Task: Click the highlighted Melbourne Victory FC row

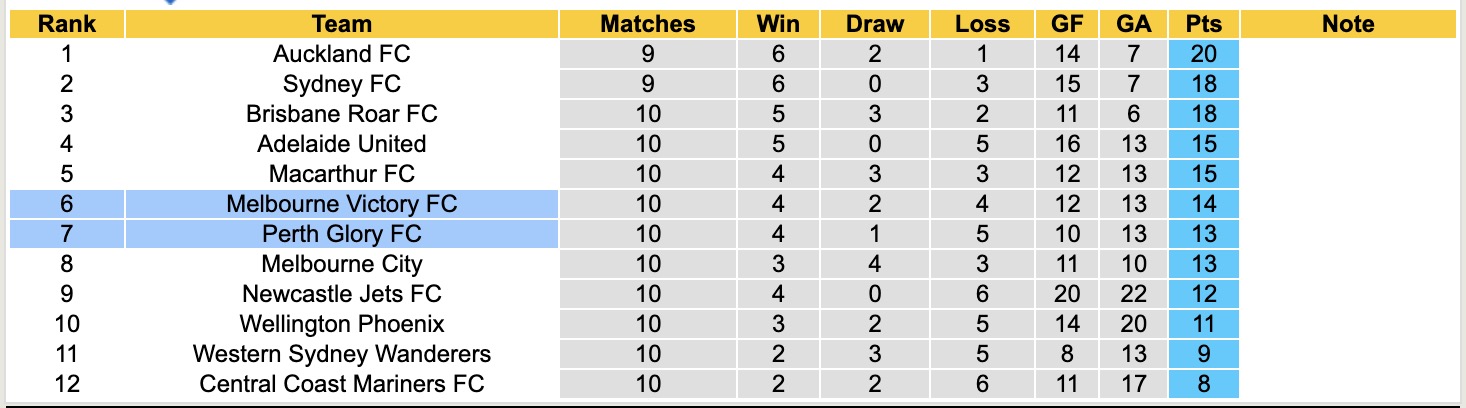Action: (x=341, y=204)
